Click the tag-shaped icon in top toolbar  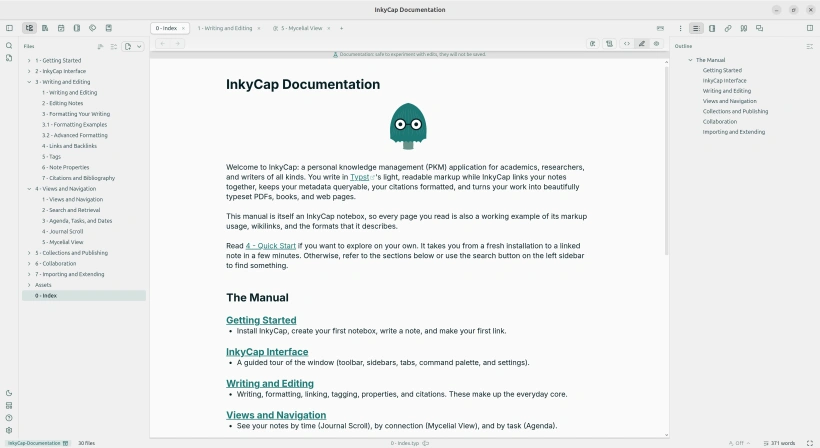[x=93, y=28]
